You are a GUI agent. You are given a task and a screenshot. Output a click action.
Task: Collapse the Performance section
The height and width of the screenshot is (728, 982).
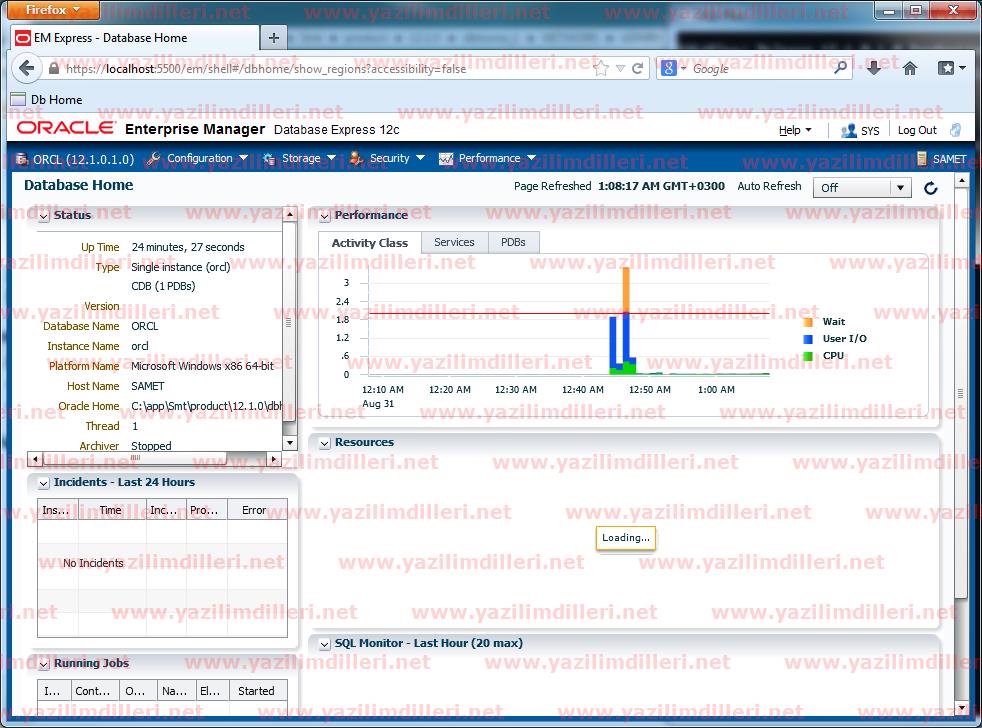point(324,215)
